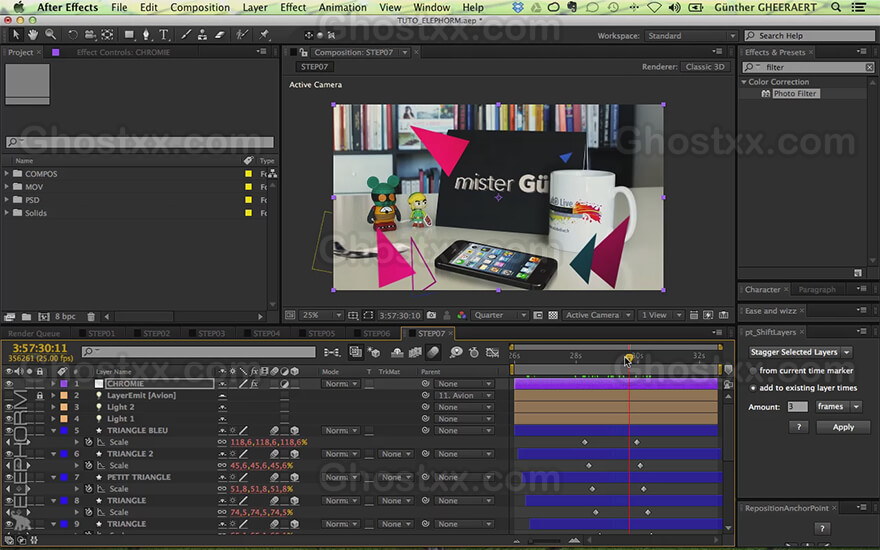The height and width of the screenshot is (550, 880).
Task: Switch to the STEP06 timeline tab
Action: tap(376, 333)
